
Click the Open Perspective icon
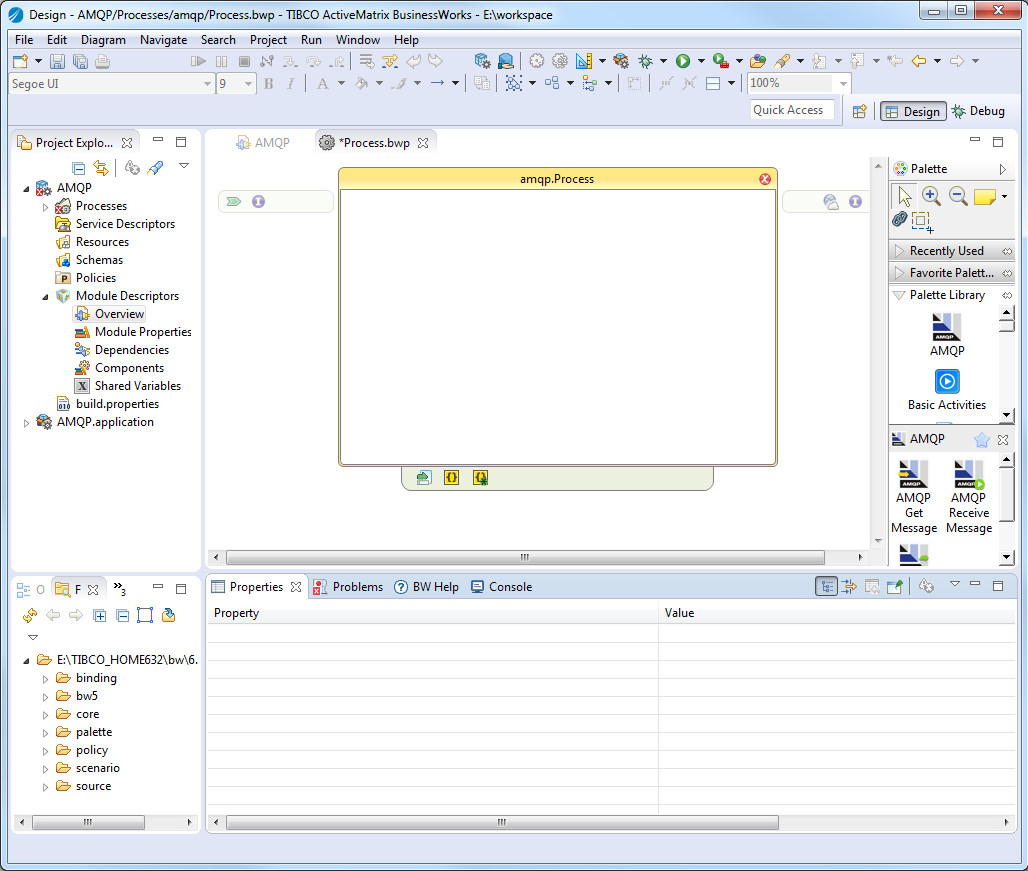860,111
